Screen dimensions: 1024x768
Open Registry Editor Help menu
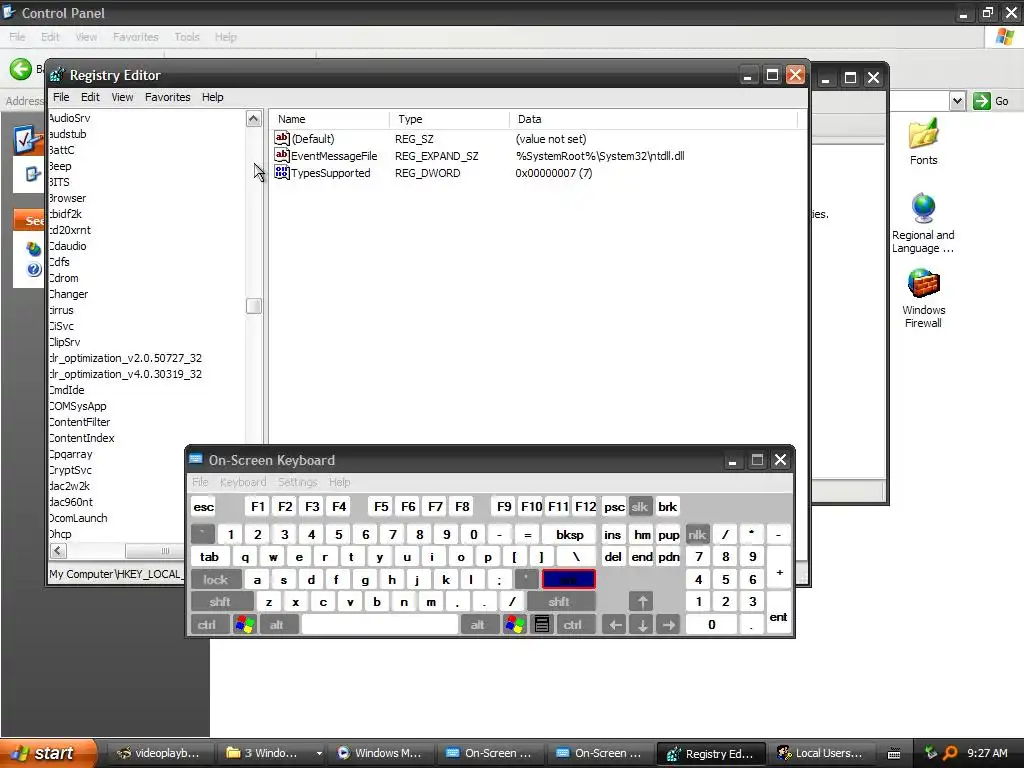tap(212, 97)
